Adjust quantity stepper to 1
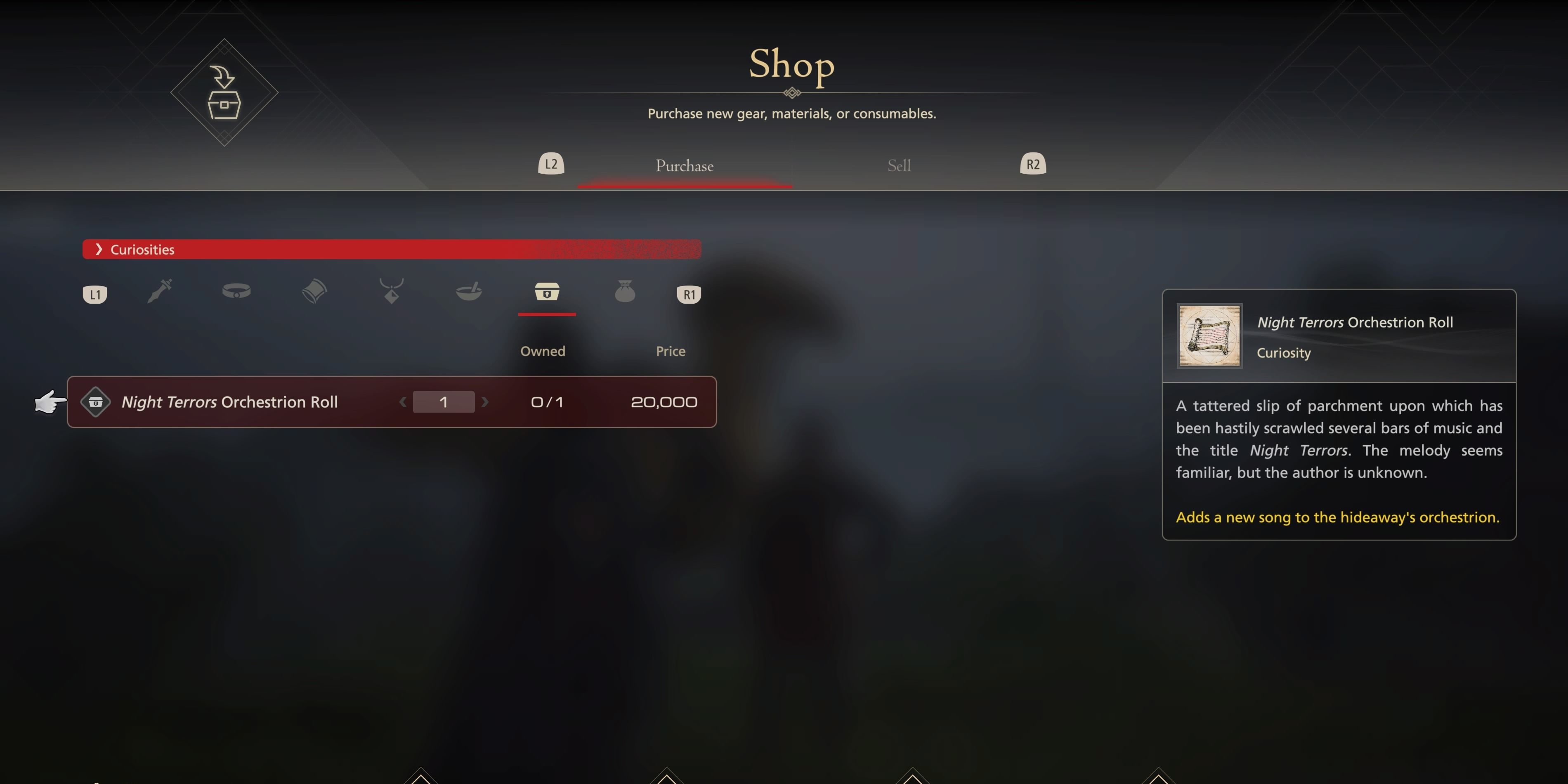 pos(444,402)
